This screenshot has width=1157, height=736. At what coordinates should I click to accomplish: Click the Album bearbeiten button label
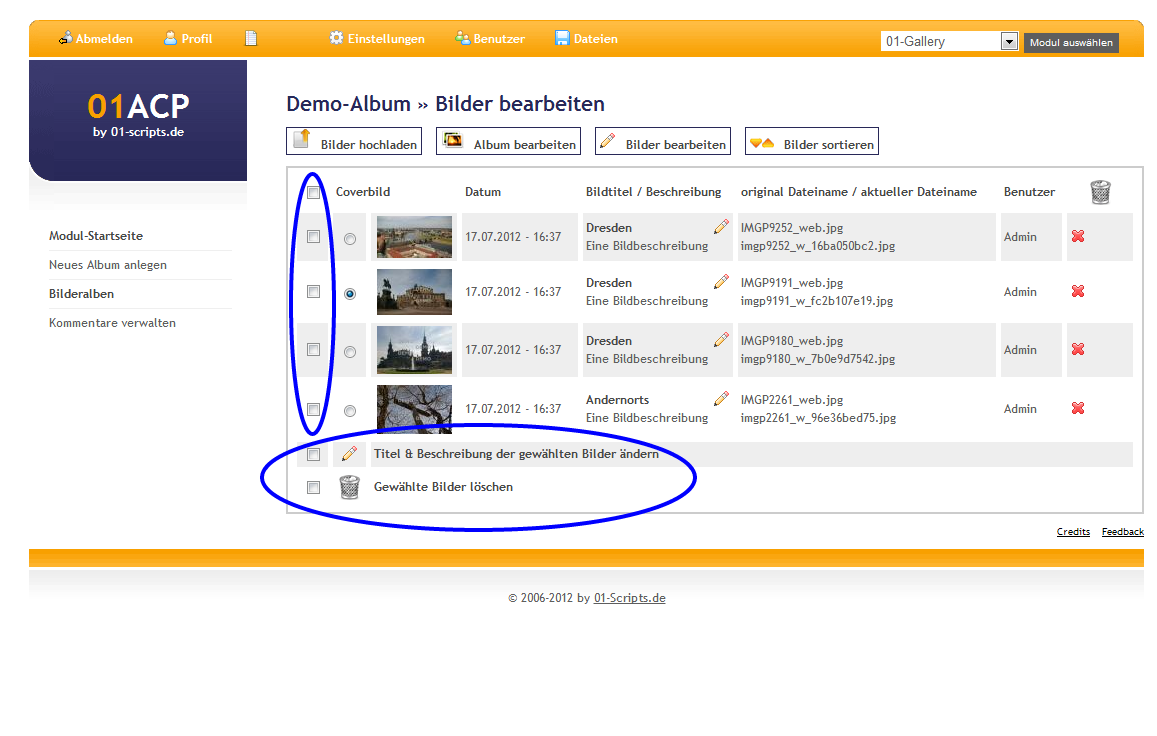[x=525, y=145]
